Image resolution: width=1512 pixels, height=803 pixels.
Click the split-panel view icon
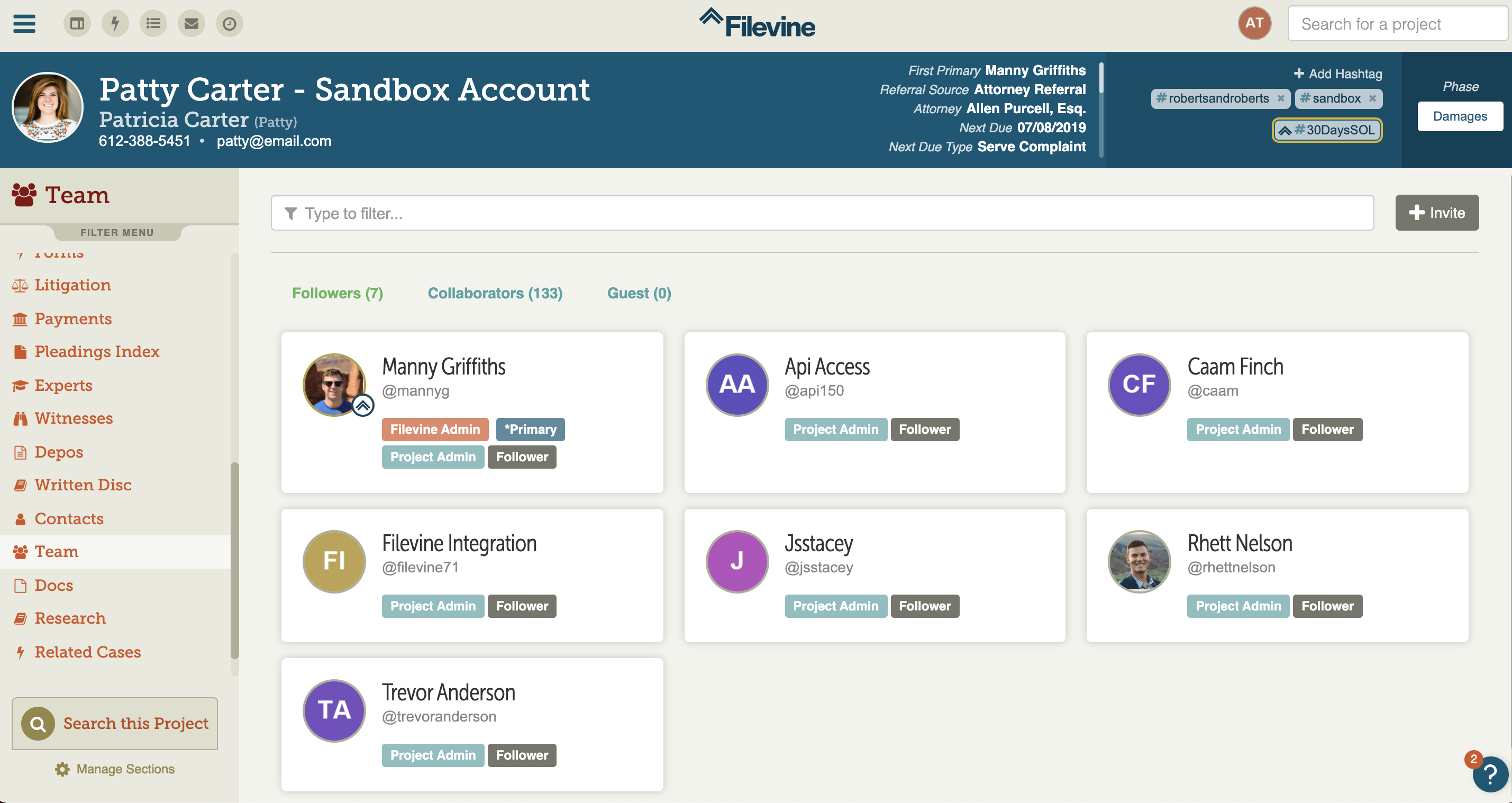click(77, 23)
